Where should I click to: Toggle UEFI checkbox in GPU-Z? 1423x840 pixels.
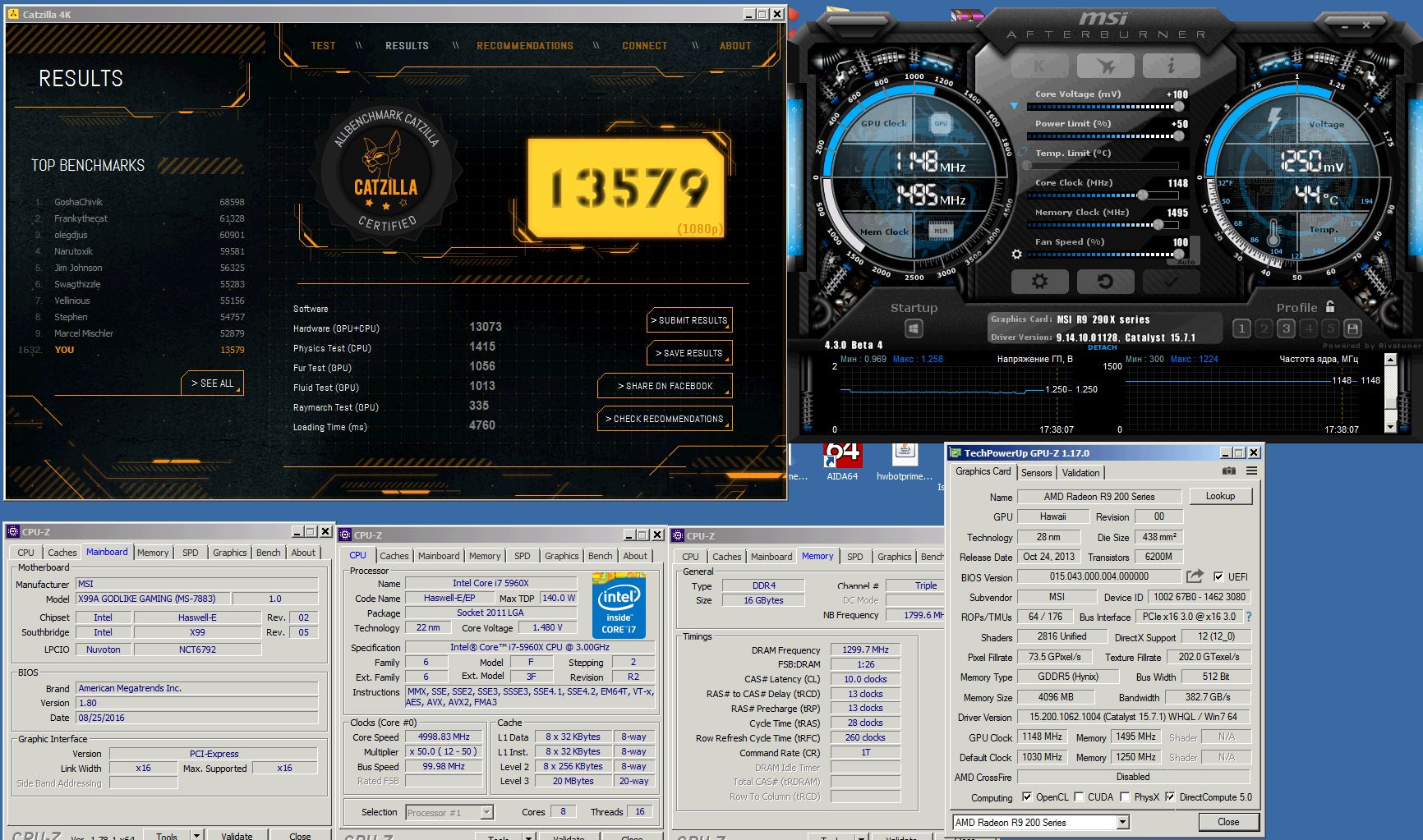[1218, 576]
